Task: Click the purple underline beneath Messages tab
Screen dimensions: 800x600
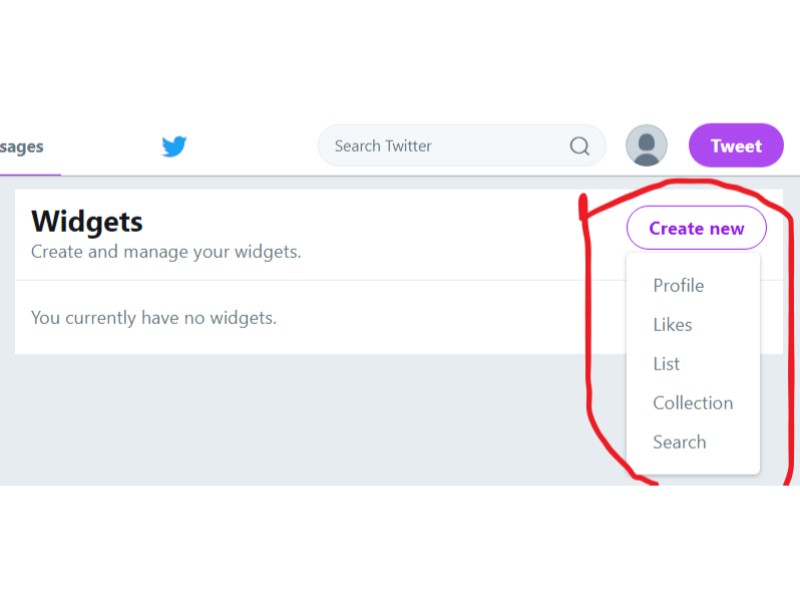Action: coord(30,174)
